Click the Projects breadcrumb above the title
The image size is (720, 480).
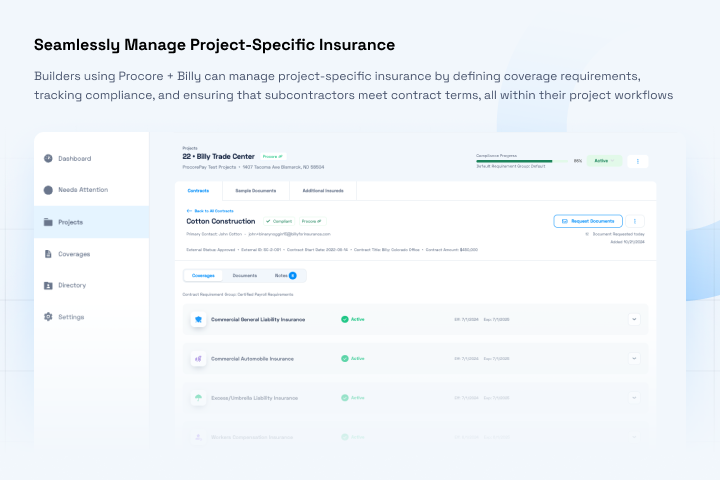[190, 148]
